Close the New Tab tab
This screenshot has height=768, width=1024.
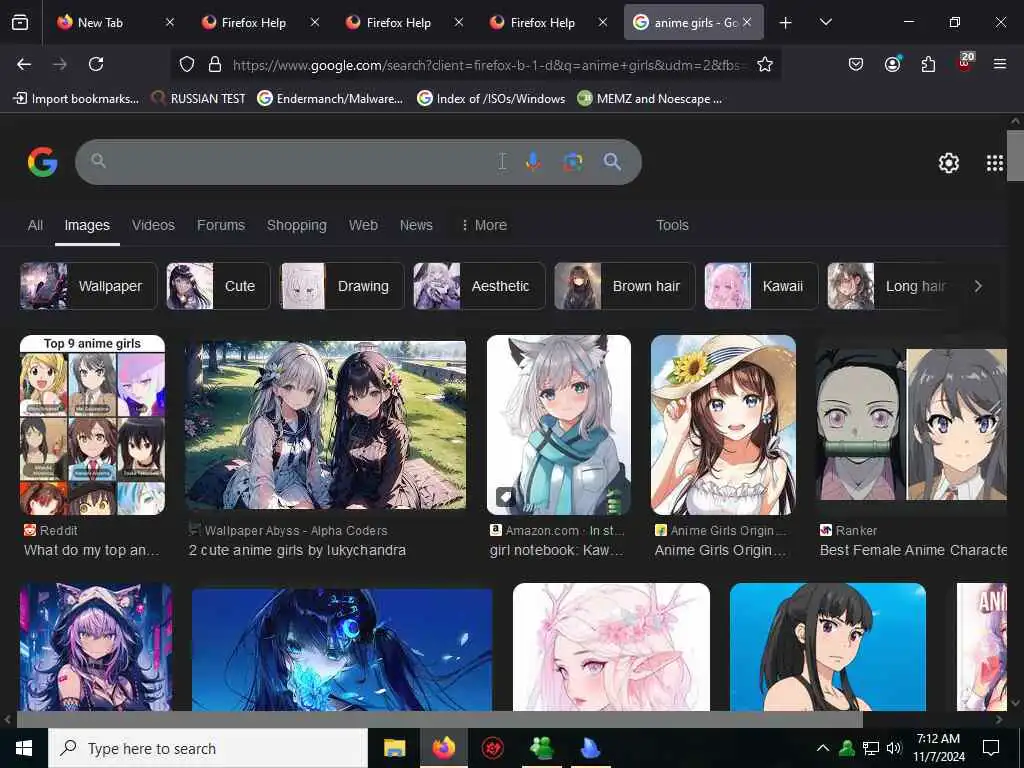coord(170,22)
